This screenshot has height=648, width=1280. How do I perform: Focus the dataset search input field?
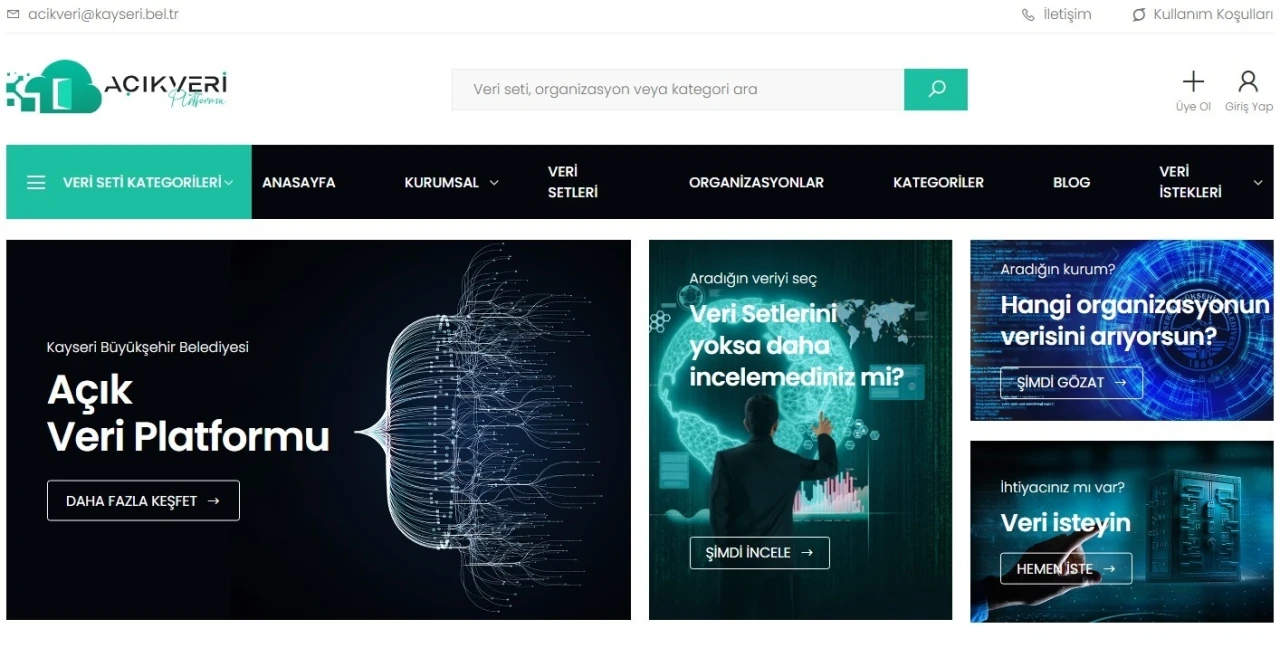pos(678,89)
